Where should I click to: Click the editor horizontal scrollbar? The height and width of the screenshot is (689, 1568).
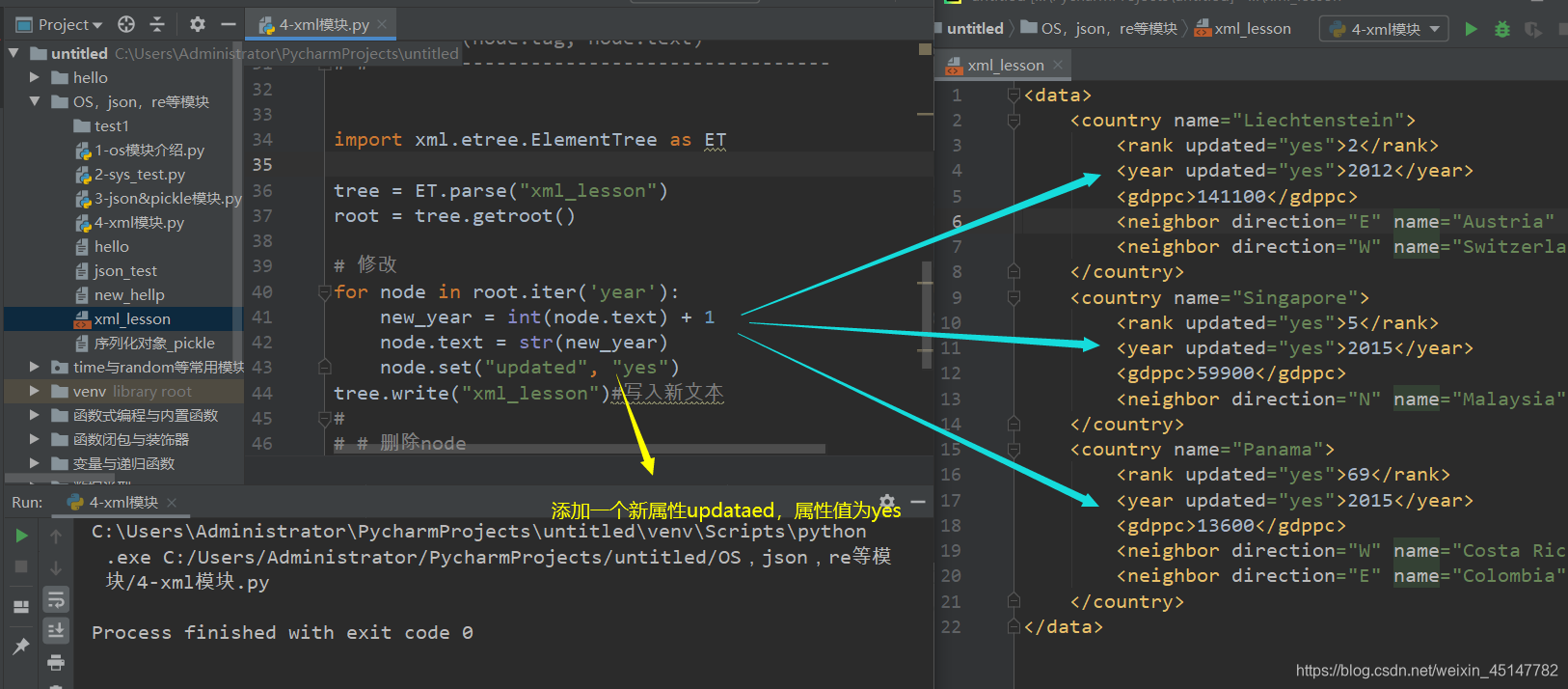[x=578, y=449]
